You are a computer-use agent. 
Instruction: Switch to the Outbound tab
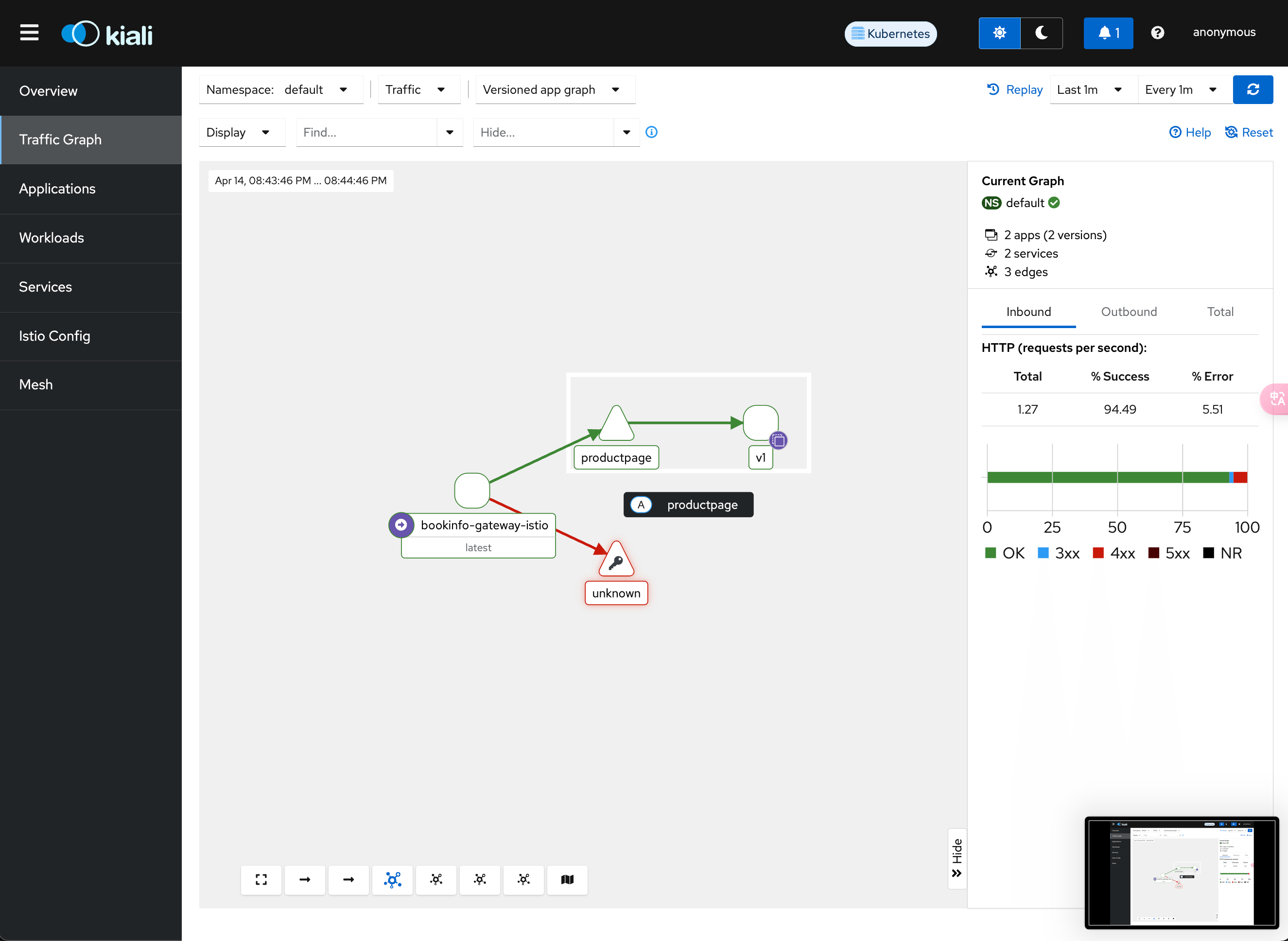coord(1129,312)
